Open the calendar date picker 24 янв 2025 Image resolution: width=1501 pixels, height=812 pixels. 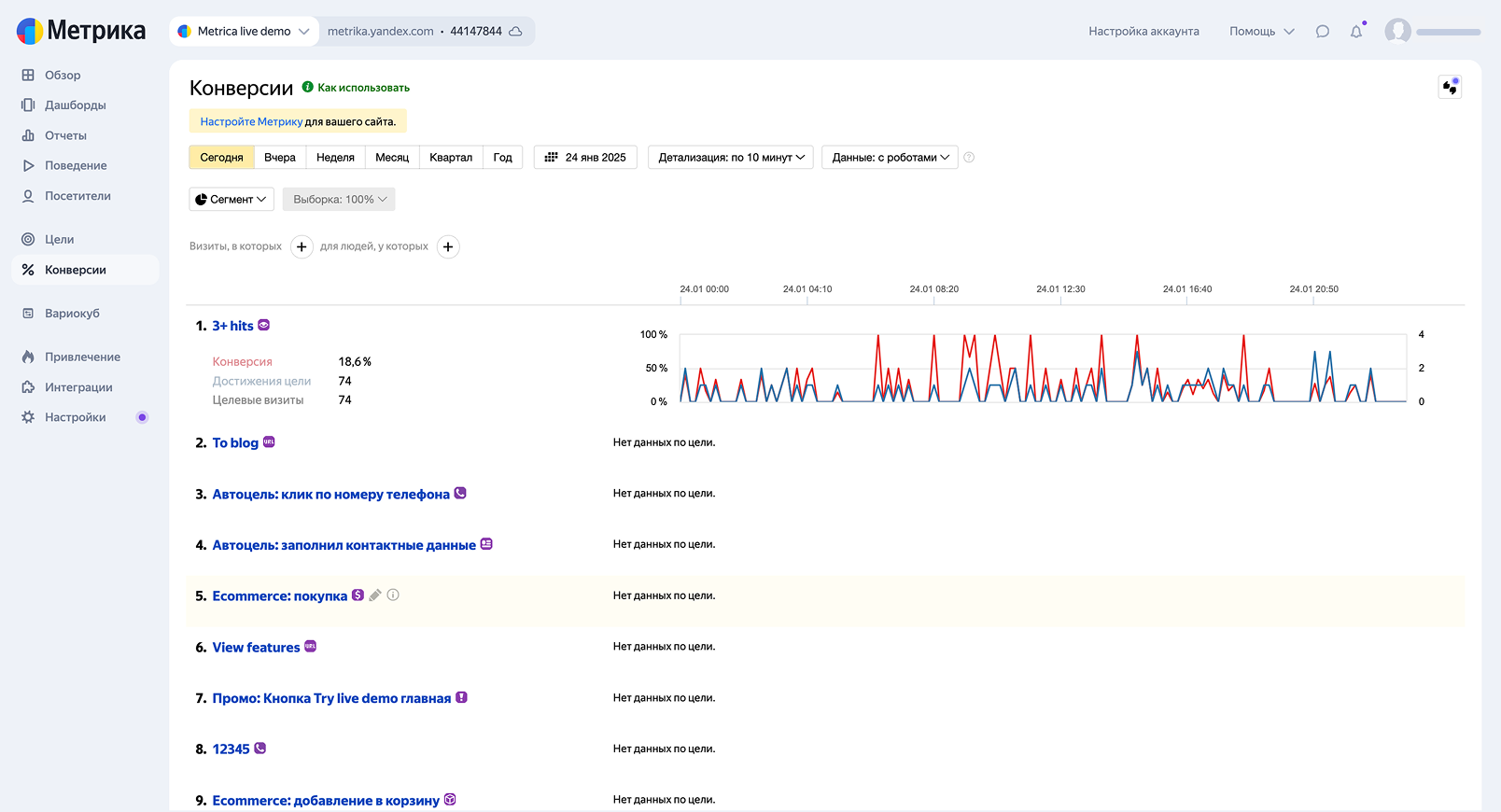tap(585, 158)
